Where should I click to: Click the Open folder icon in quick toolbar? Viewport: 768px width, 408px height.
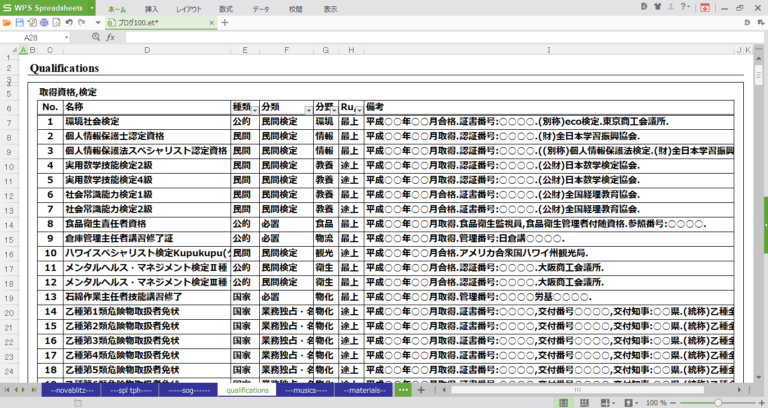point(8,22)
